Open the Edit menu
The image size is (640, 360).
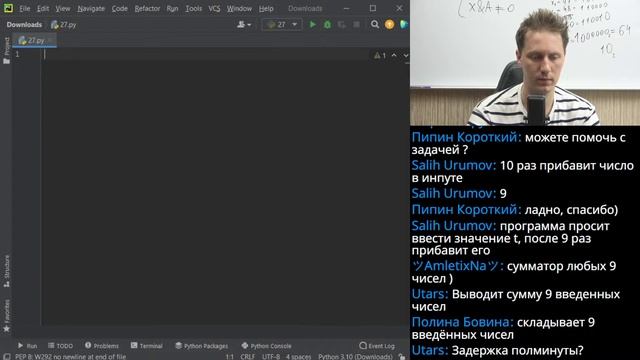click(42, 8)
